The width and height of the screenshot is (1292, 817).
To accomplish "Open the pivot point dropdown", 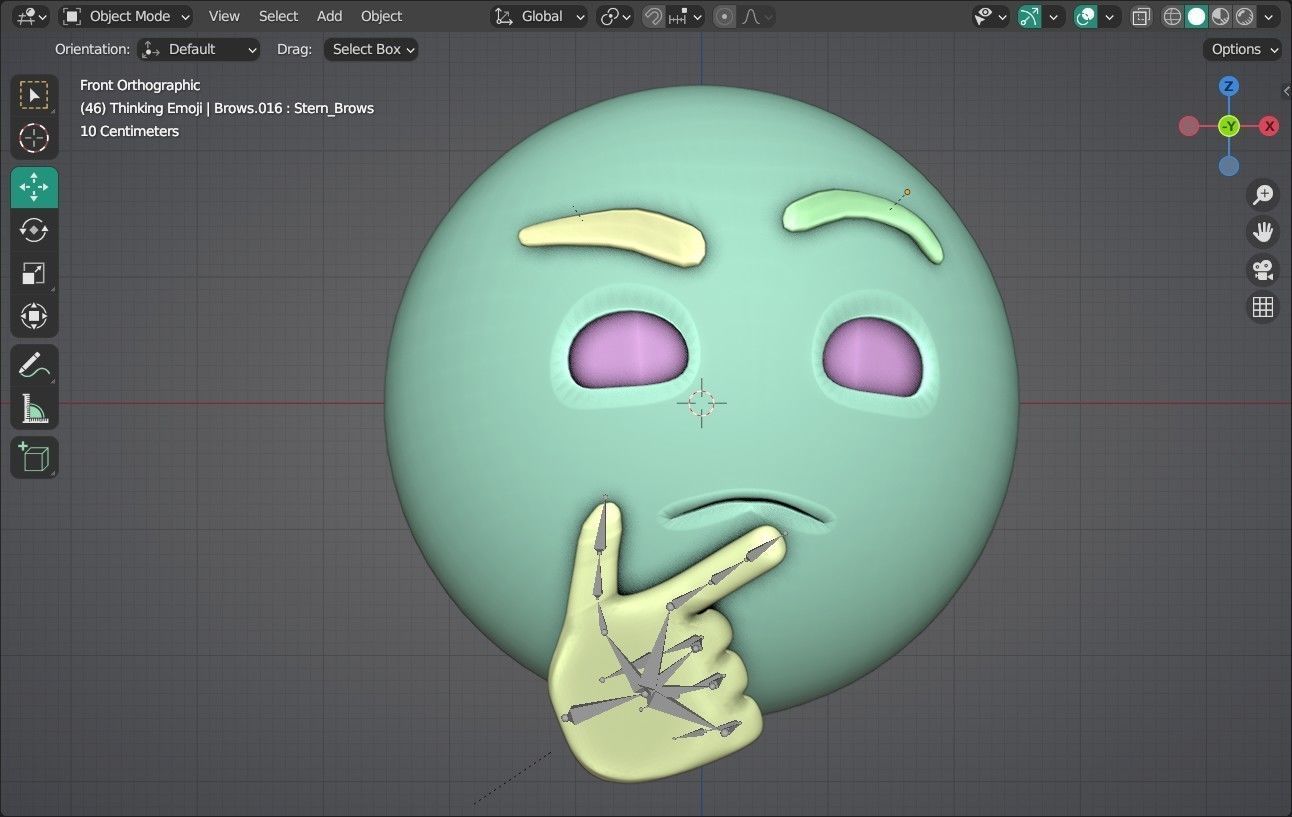I will pos(615,16).
